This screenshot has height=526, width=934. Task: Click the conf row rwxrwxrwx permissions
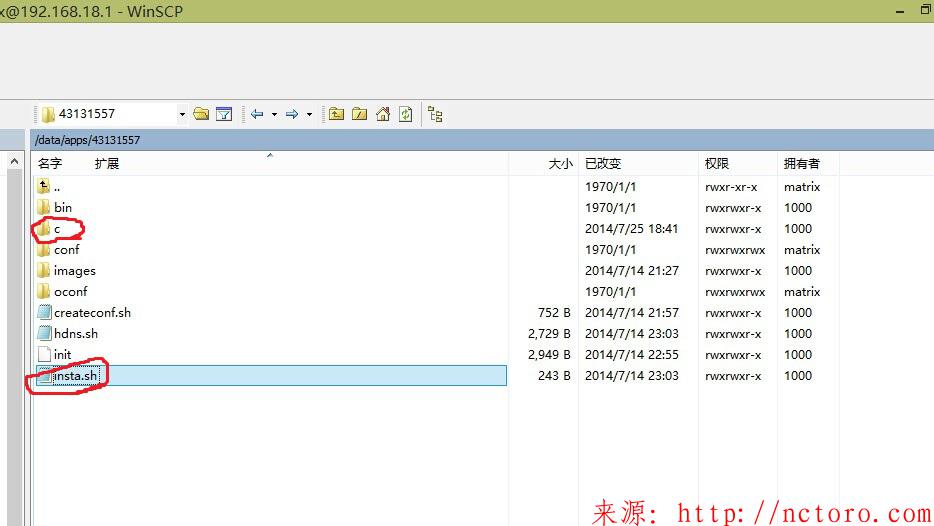(x=735, y=250)
